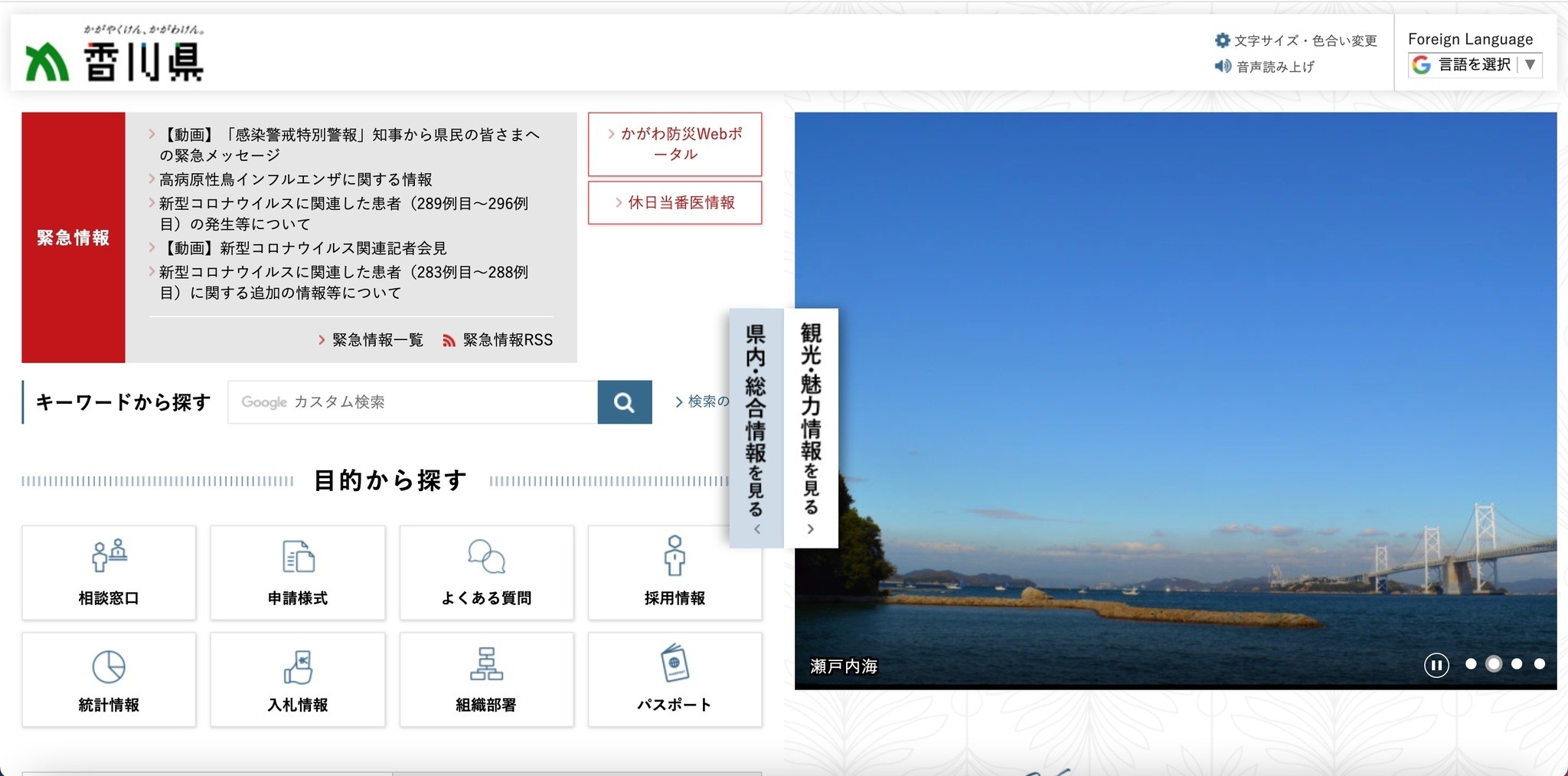Select the first slideshow indicator dot

click(x=1471, y=664)
